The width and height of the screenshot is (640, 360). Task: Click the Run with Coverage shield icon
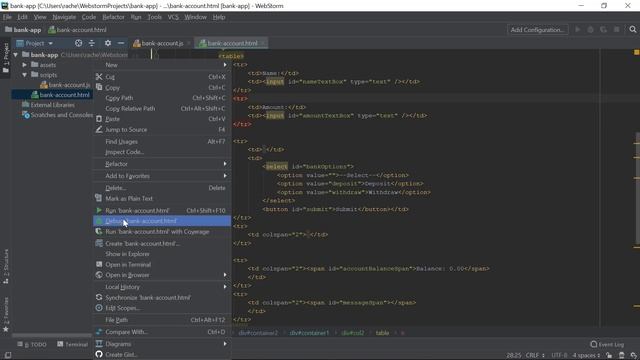pyautogui.click(x=99, y=231)
